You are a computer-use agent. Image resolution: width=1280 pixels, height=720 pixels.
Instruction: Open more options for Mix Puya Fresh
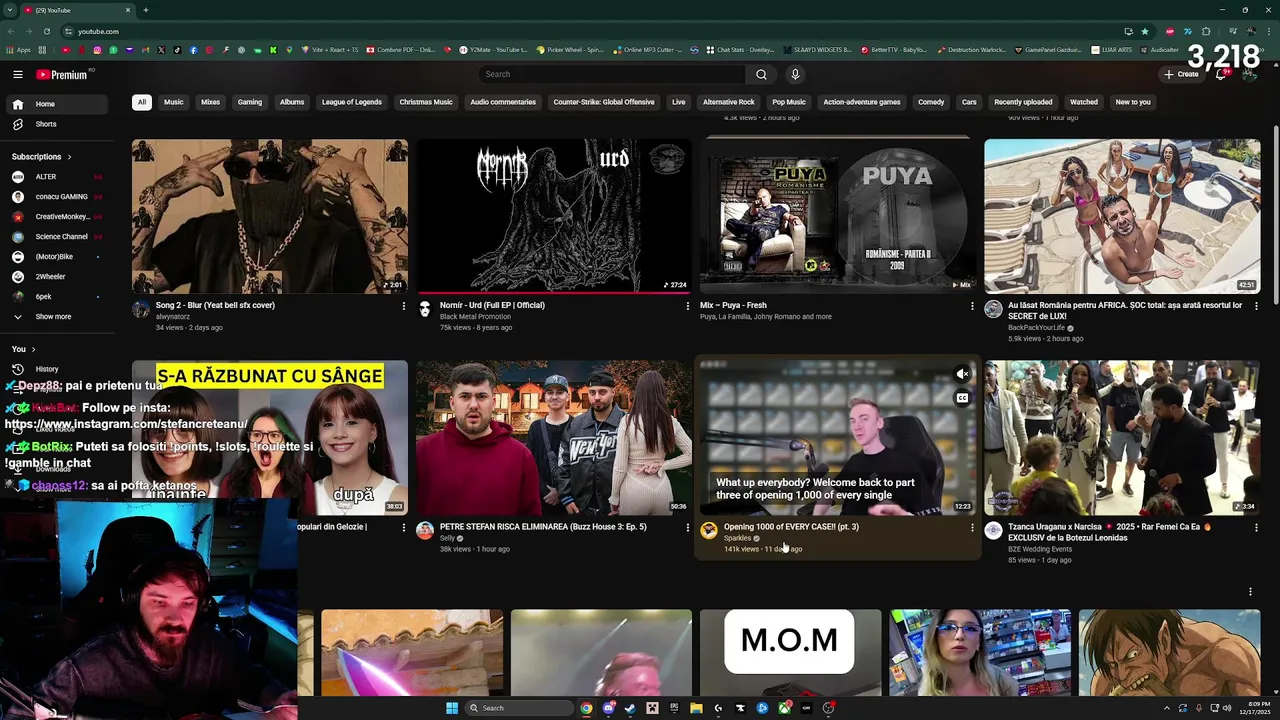click(x=972, y=306)
